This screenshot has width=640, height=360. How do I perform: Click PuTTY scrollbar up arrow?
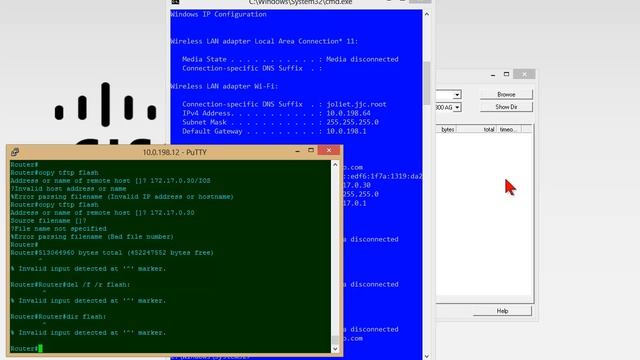[x=335, y=164]
